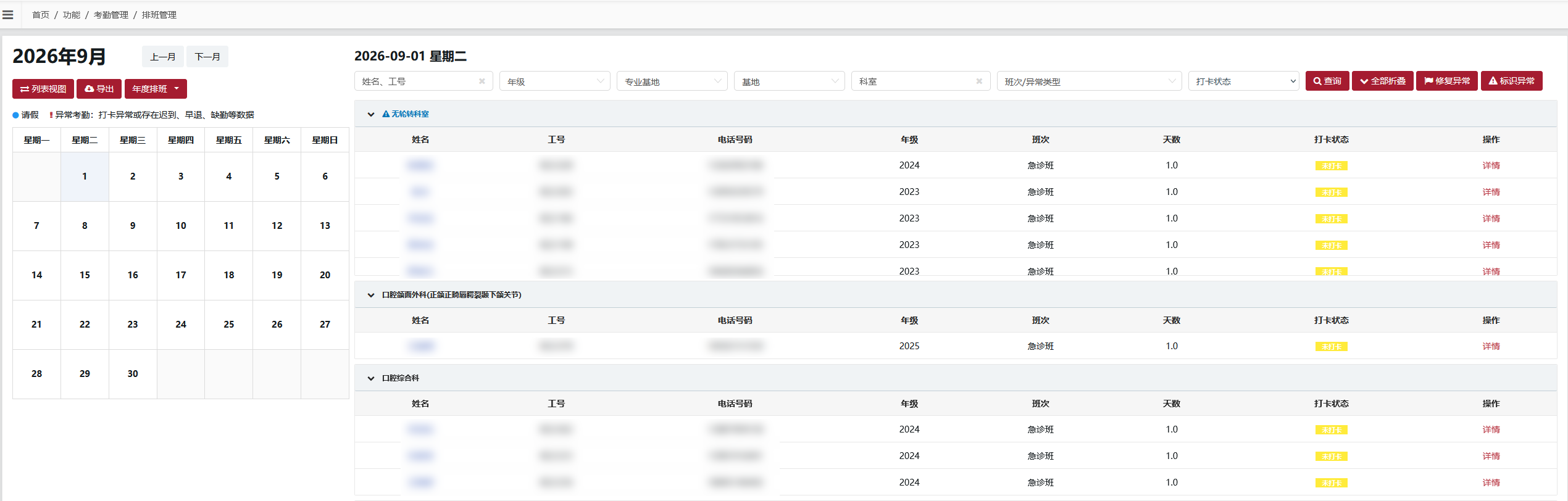Click 星期二 calendar column header
The height and width of the screenshot is (501, 1568).
coord(85,140)
